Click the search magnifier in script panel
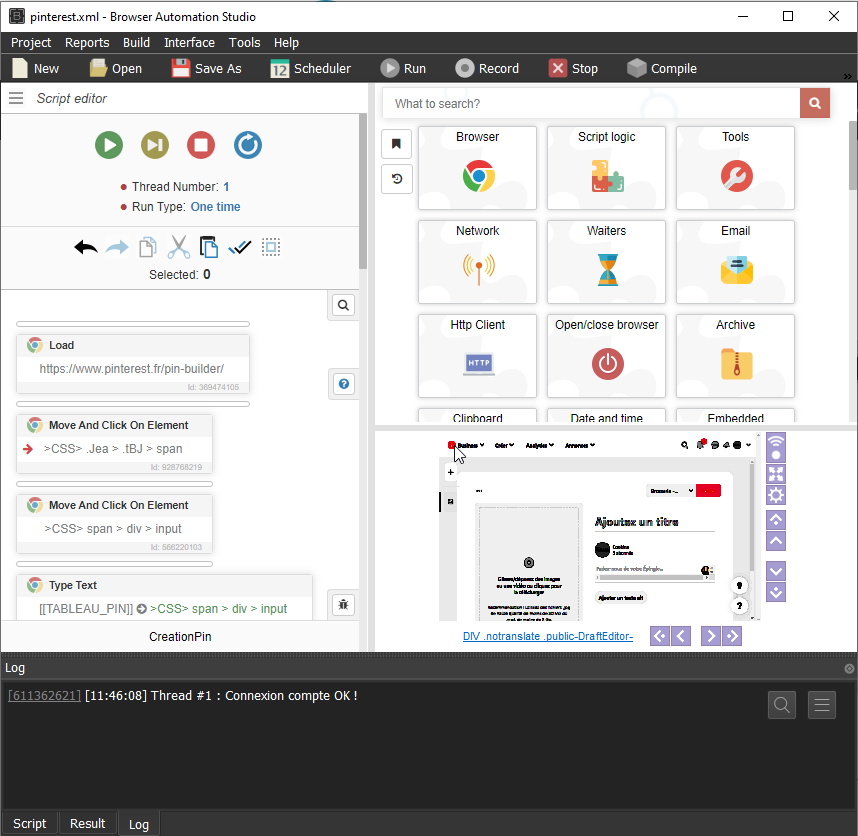This screenshot has height=836, width=858. [x=343, y=305]
